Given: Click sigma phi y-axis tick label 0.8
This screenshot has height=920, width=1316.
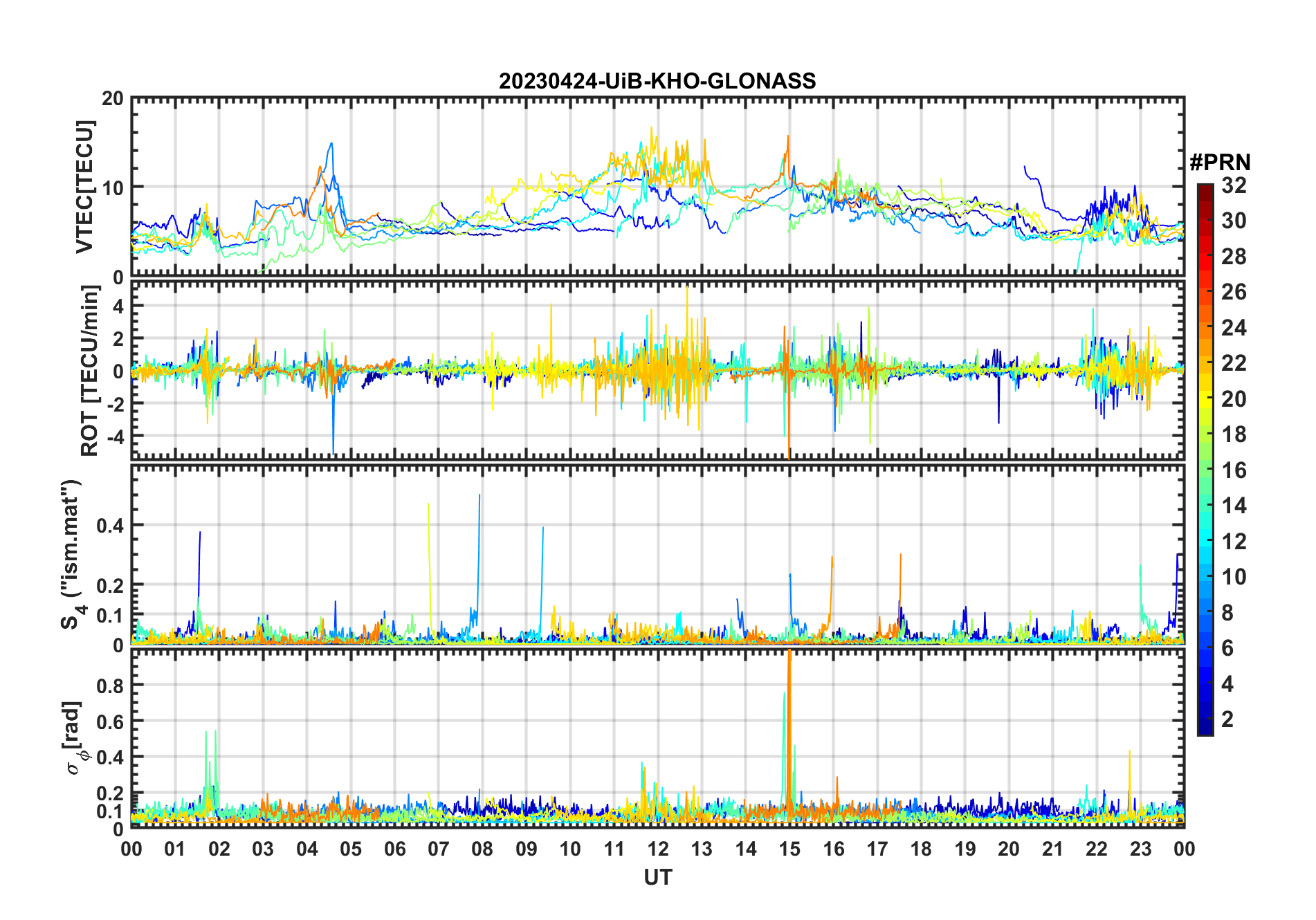Looking at the screenshot, I should point(111,686).
